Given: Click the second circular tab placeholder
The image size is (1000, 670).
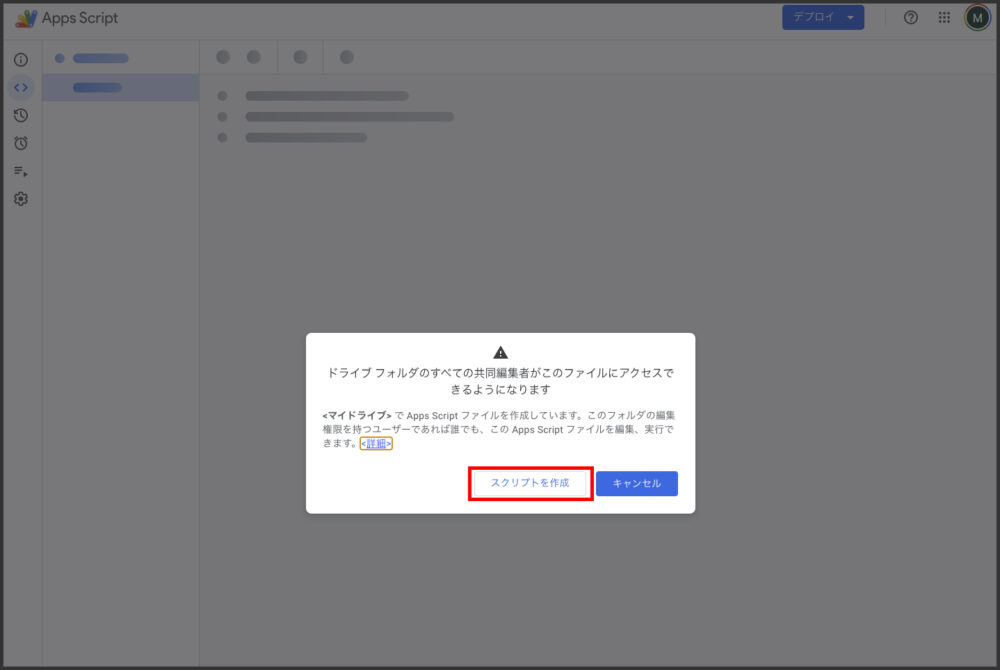Looking at the screenshot, I should 254,57.
